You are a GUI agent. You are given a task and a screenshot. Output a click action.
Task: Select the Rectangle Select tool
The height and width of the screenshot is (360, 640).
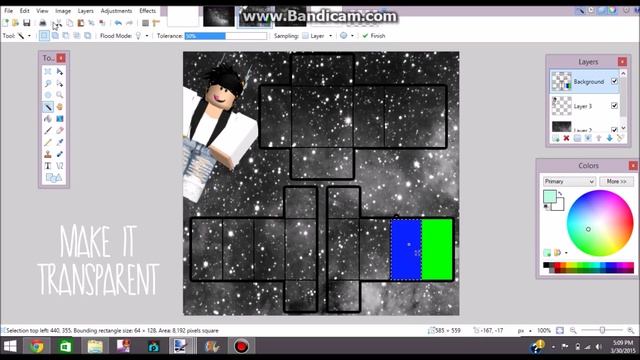[48, 72]
